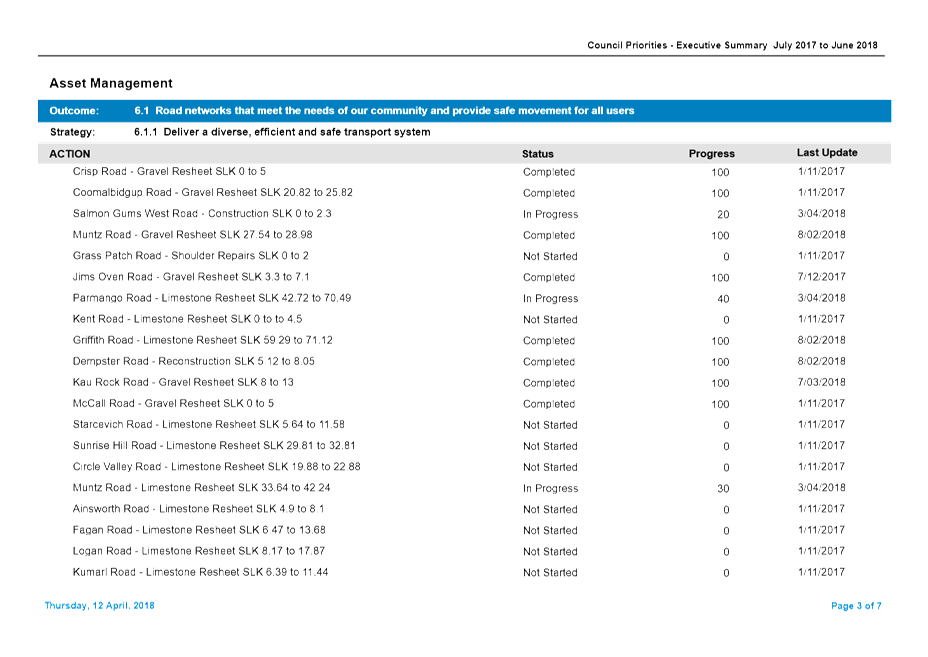Click progress value 20 for Salmon Gums West Road
928x657 pixels.
723,215
